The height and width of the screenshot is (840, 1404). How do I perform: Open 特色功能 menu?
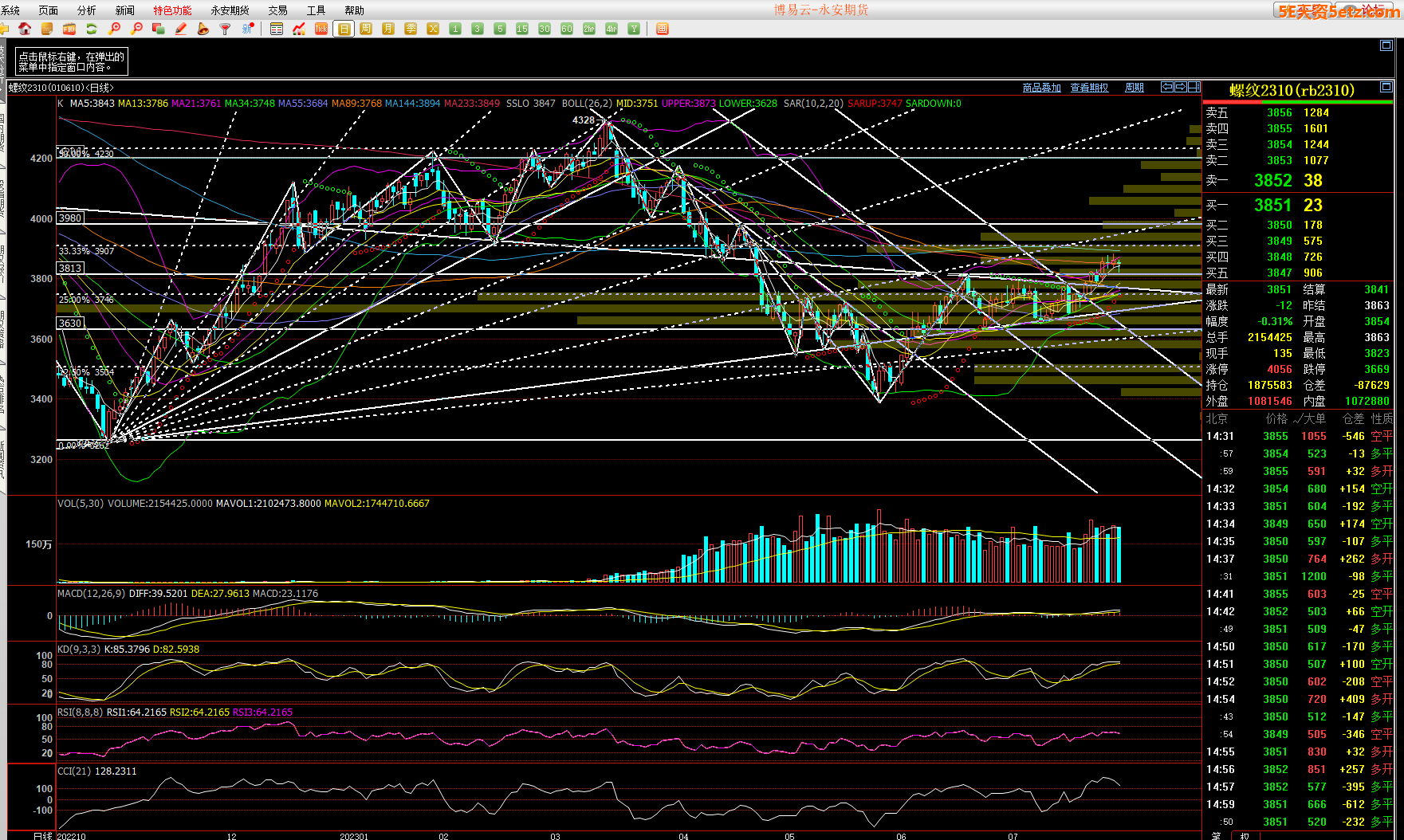coord(172,10)
